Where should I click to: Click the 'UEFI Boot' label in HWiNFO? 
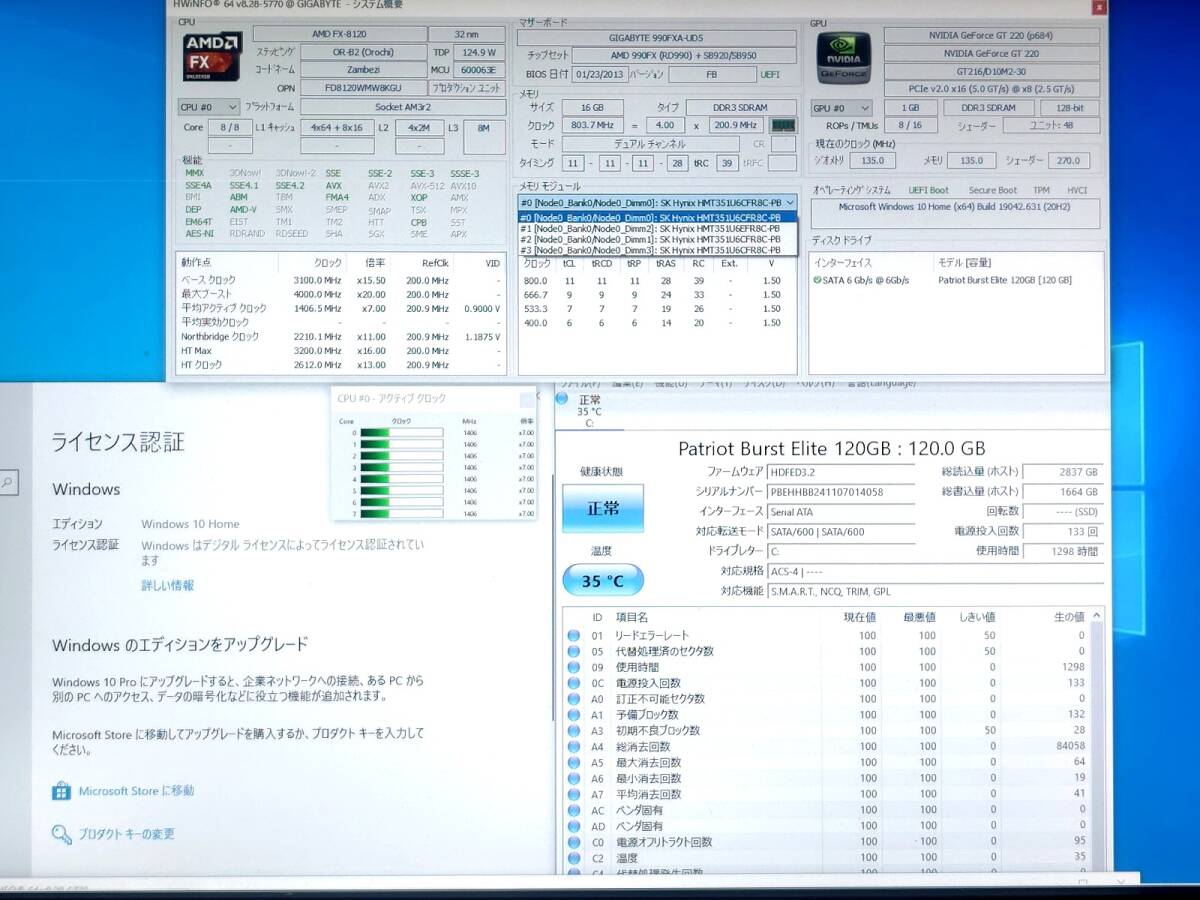(x=927, y=190)
